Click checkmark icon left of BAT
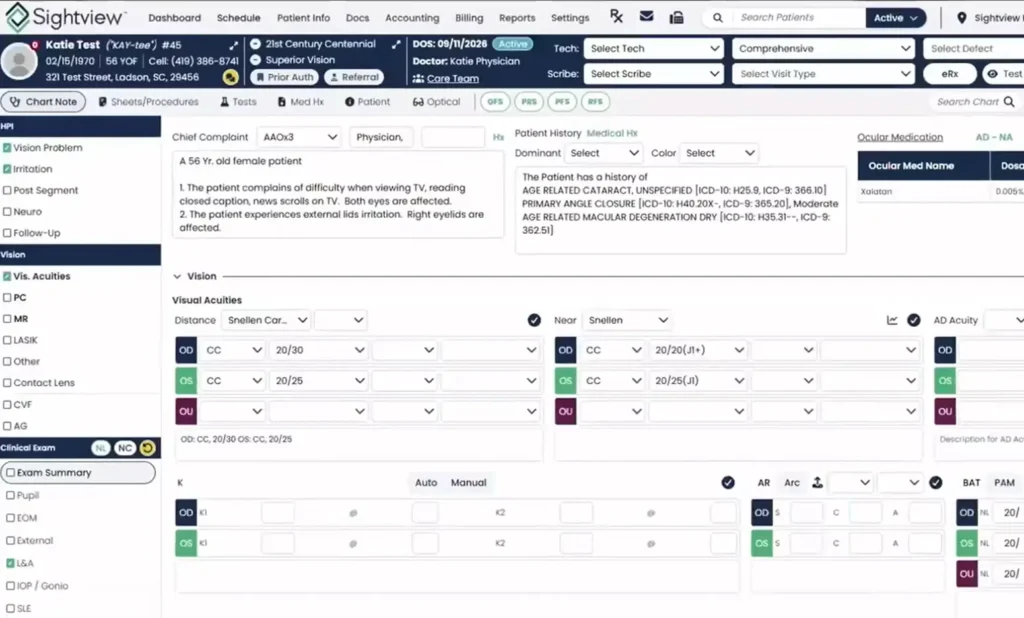Viewport: 1024px width, 618px height. pyautogui.click(x=936, y=482)
